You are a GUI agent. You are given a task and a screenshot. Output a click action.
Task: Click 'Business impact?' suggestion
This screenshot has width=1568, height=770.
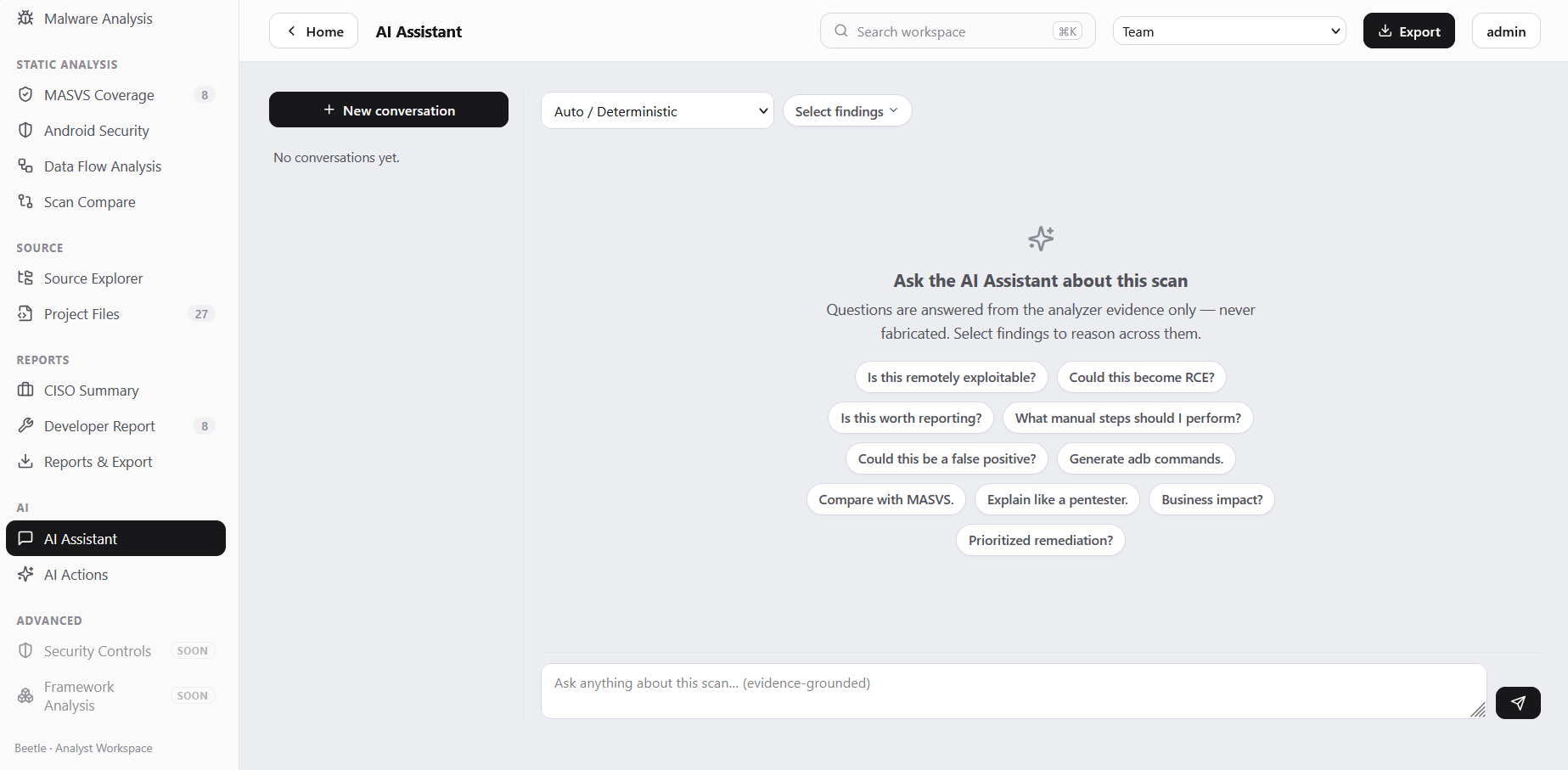(1211, 499)
